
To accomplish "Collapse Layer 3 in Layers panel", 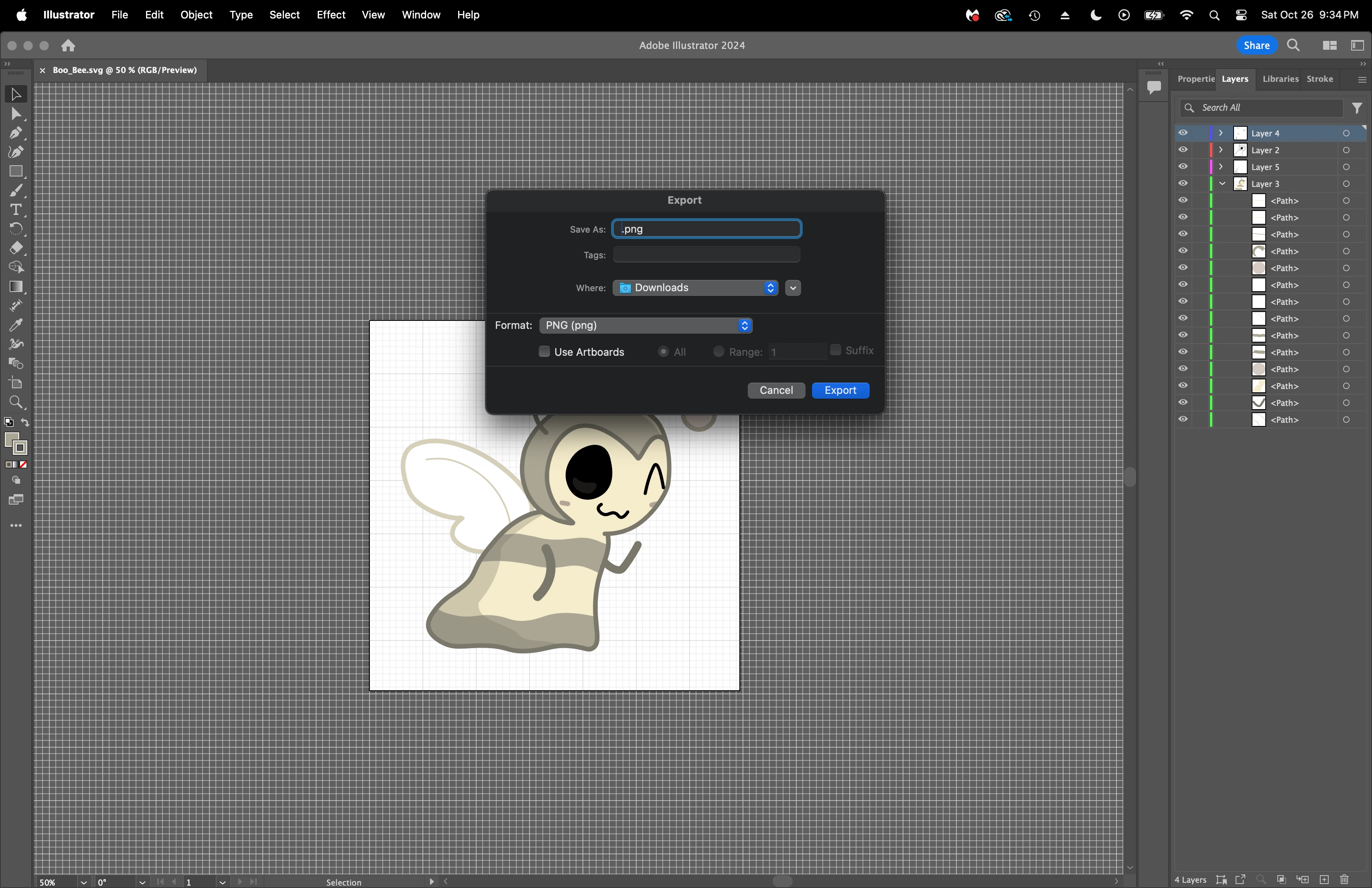I will (x=1222, y=184).
